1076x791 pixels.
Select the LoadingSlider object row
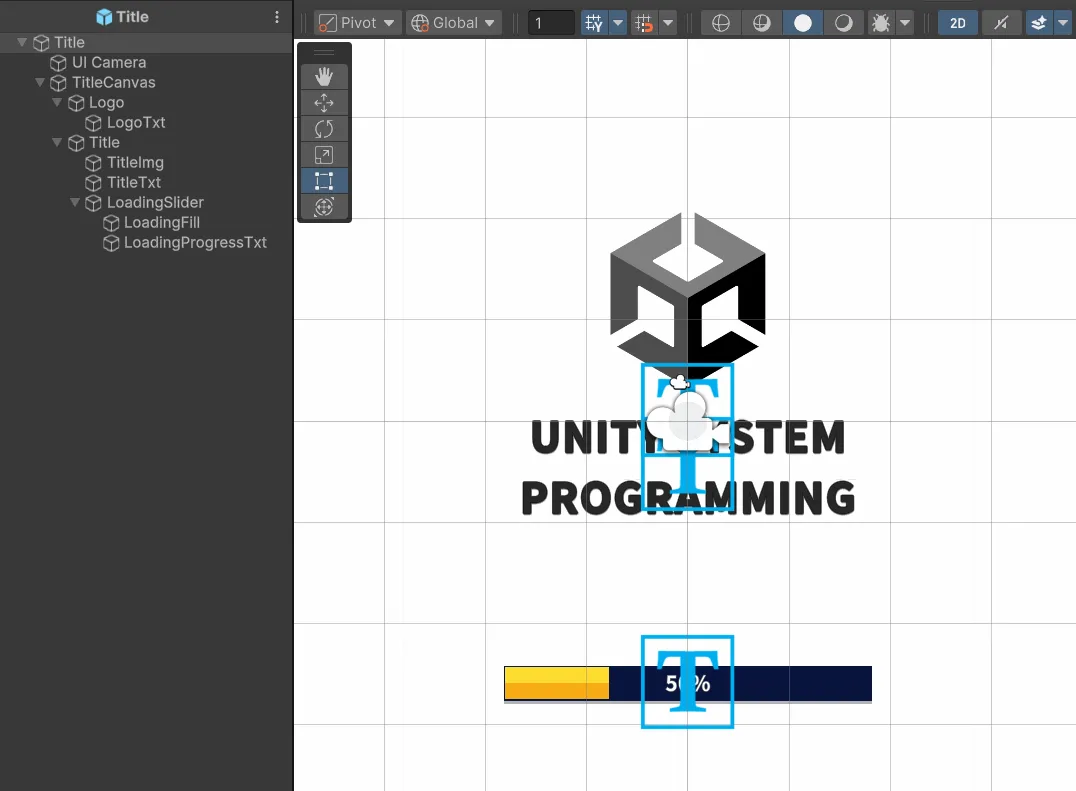[x=146, y=203]
